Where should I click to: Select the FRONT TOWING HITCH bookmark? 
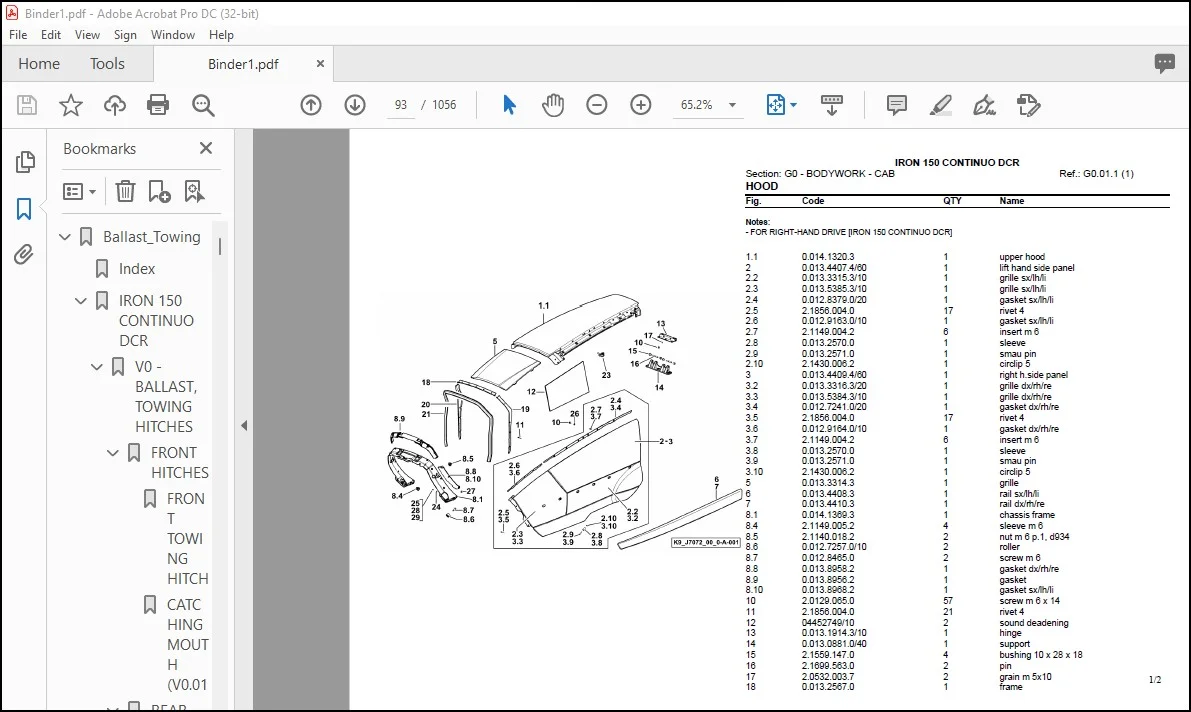187,538
